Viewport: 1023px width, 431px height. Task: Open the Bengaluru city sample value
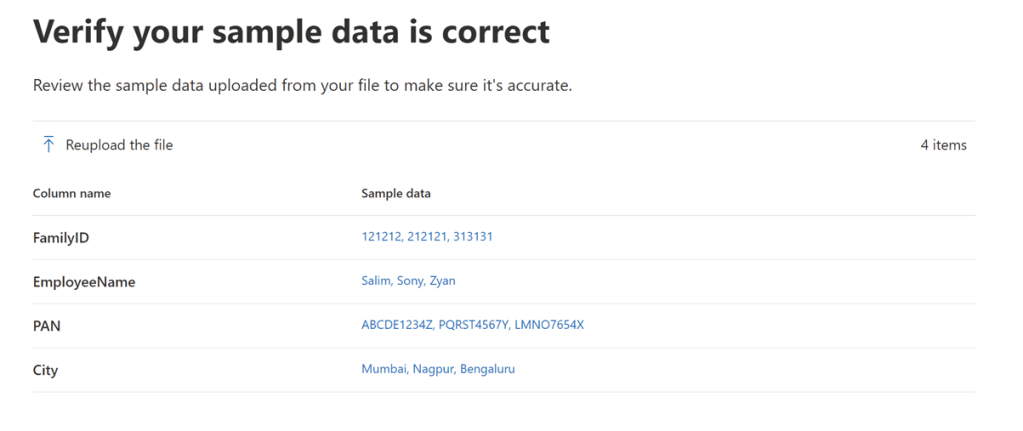pos(488,369)
